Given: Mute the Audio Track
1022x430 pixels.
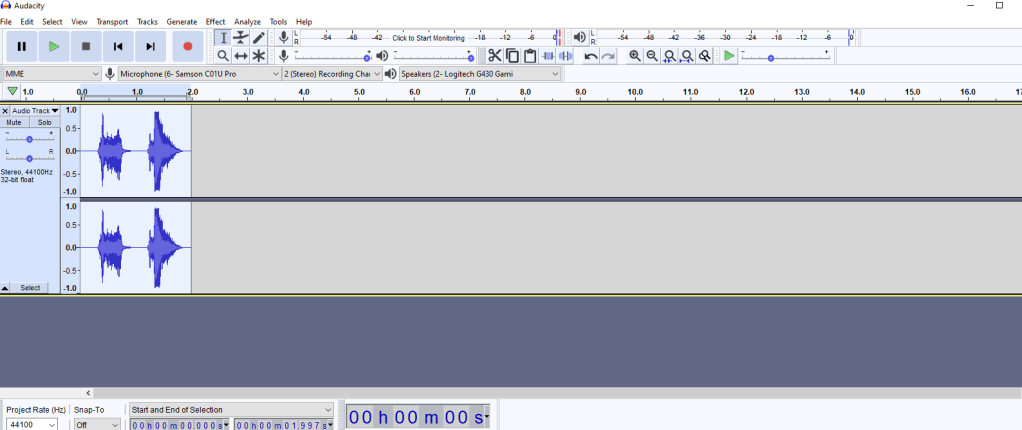Looking at the screenshot, I should click(15, 122).
